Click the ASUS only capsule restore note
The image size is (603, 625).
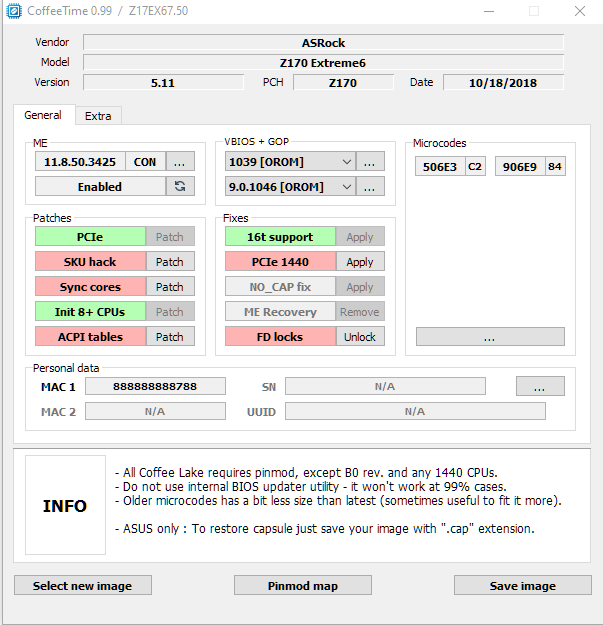tap(325, 529)
